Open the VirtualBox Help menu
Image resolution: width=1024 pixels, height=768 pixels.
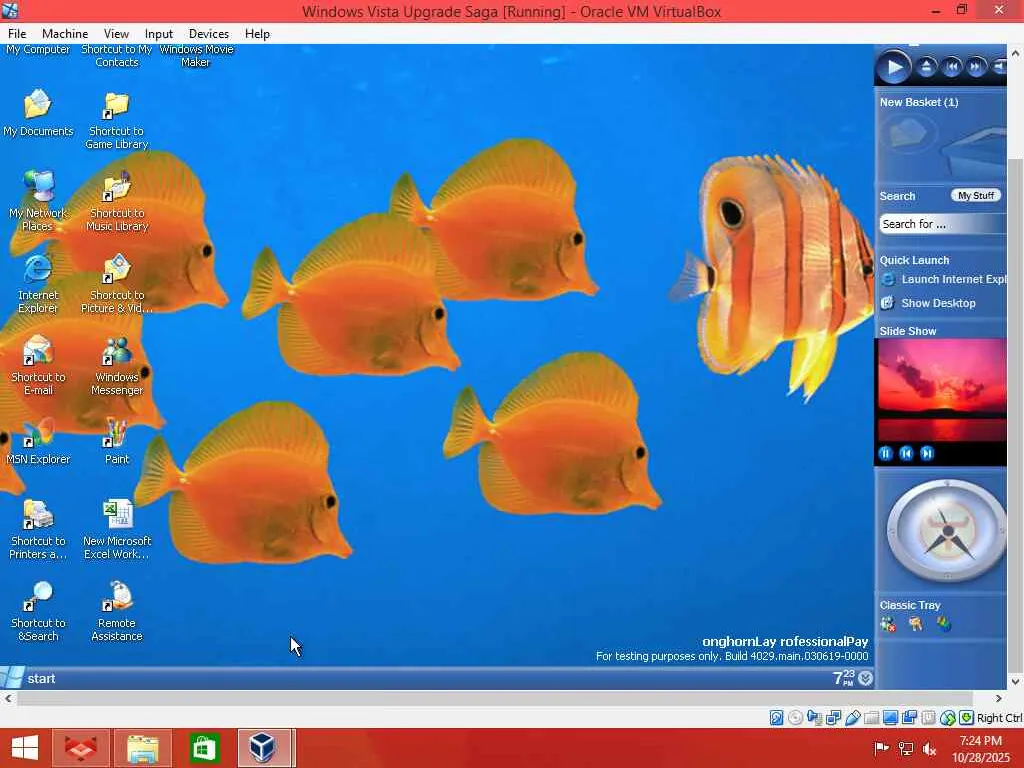pos(257,34)
